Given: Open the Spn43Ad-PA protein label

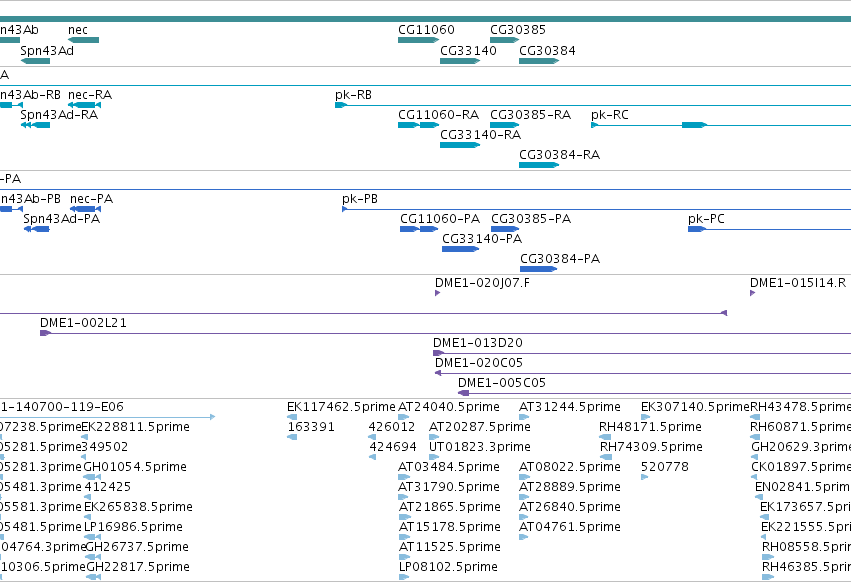Looking at the screenshot, I should tap(62, 219).
